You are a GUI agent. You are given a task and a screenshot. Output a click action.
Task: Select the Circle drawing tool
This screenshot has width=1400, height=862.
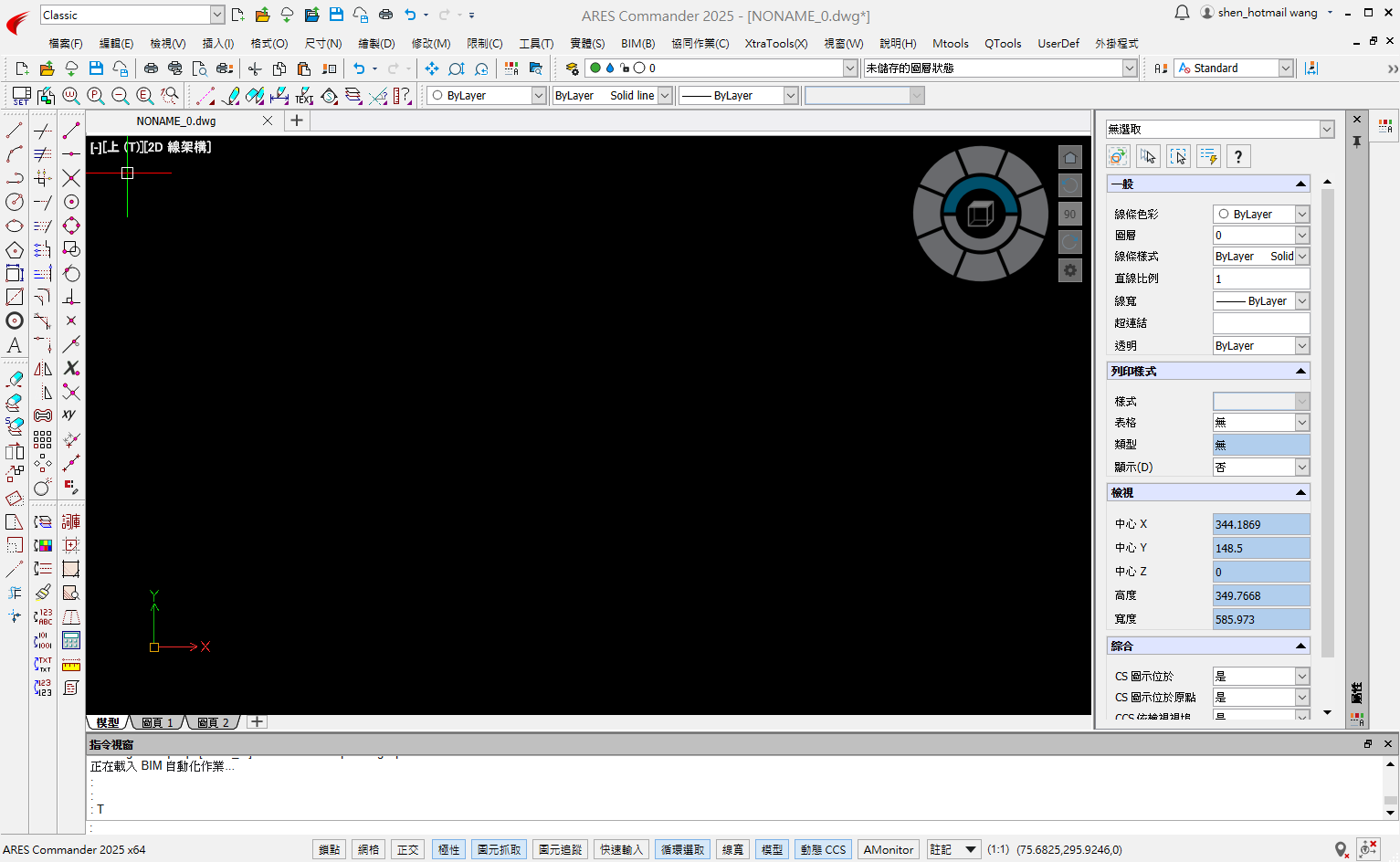coord(15,202)
